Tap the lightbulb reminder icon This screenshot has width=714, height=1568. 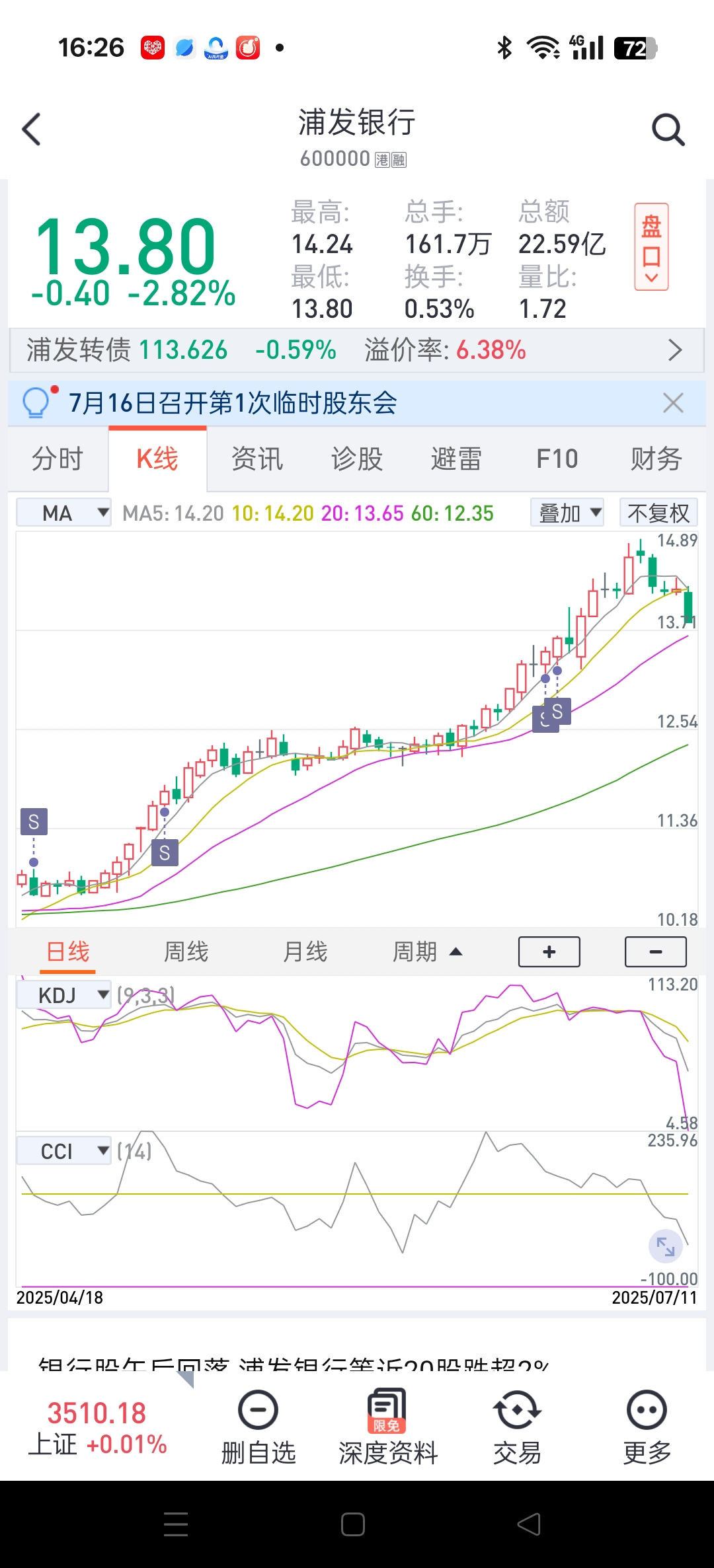[x=36, y=402]
